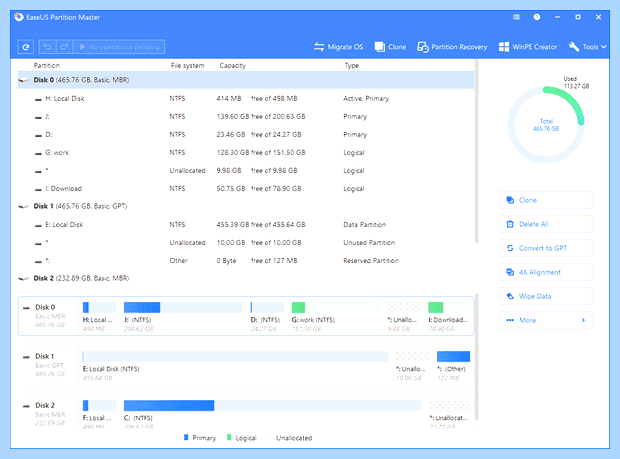This screenshot has height=459, width=620.
Task: Open WinPE Creator
Action: pyautogui.click(x=528, y=47)
